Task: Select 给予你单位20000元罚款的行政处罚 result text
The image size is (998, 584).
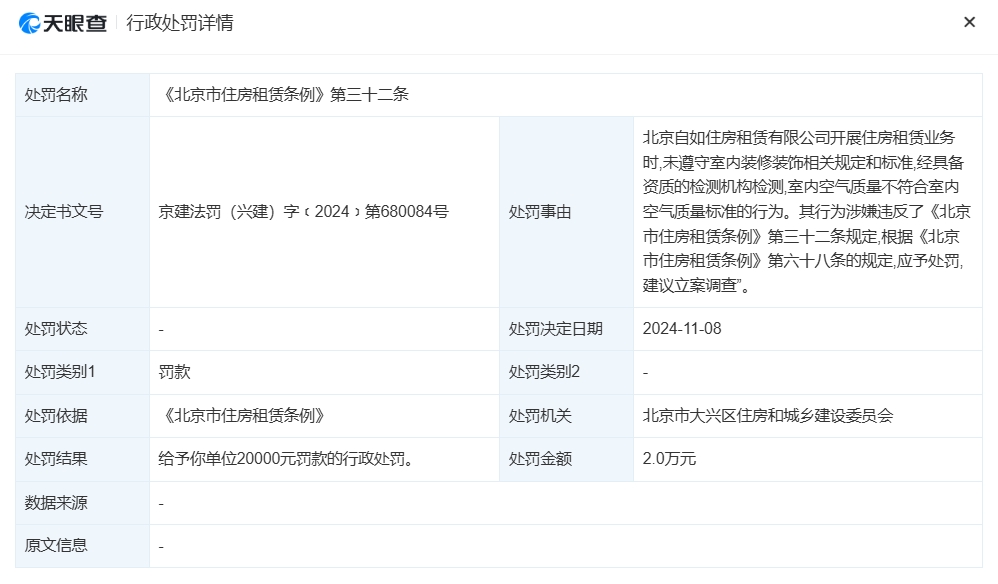Action: pyautogui.click(x=286, y=459)
